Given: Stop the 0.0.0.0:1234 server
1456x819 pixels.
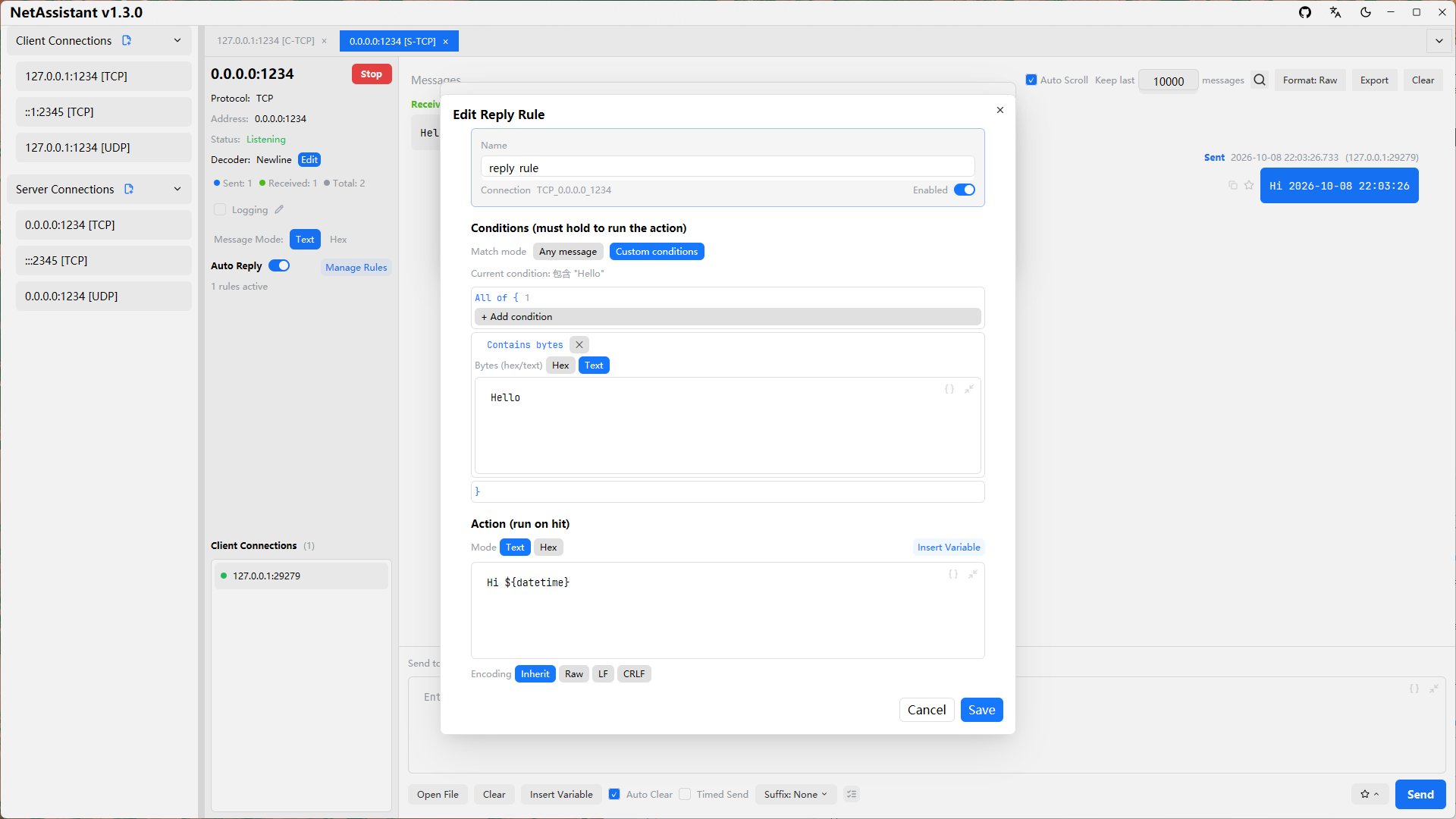Looking at the screenshot, I should tap(372, 74).
